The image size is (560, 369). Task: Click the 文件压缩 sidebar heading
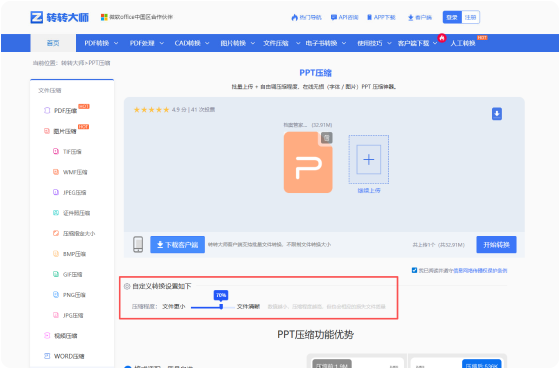tap(50, 90)
